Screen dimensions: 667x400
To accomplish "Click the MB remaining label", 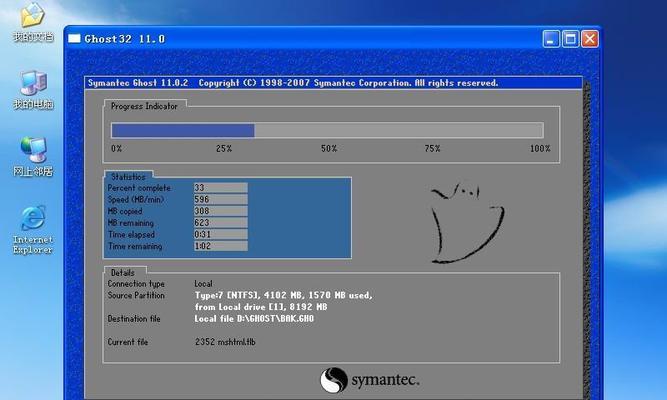I will click(x=131, y=223).
